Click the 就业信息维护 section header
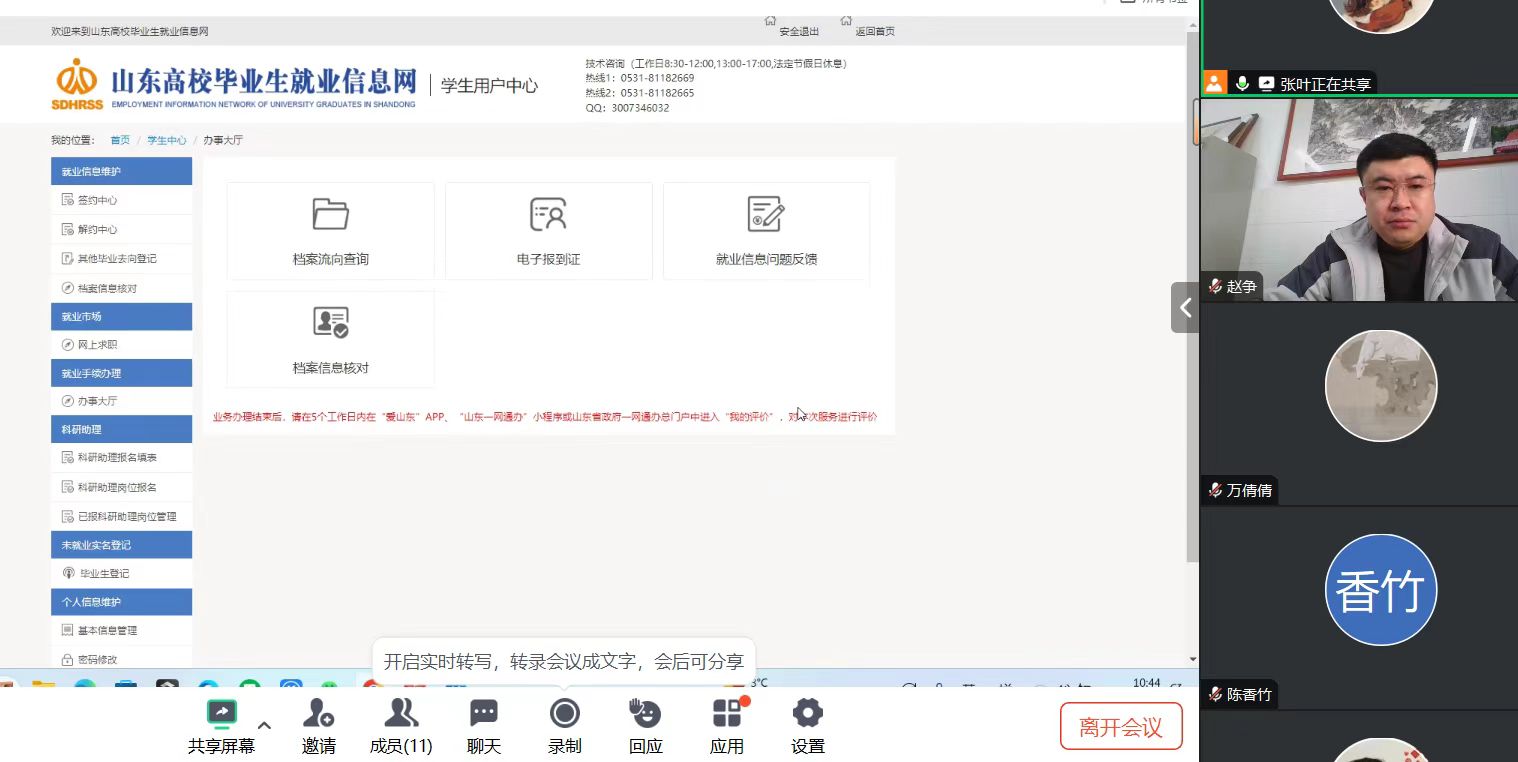 pos(121,171)
